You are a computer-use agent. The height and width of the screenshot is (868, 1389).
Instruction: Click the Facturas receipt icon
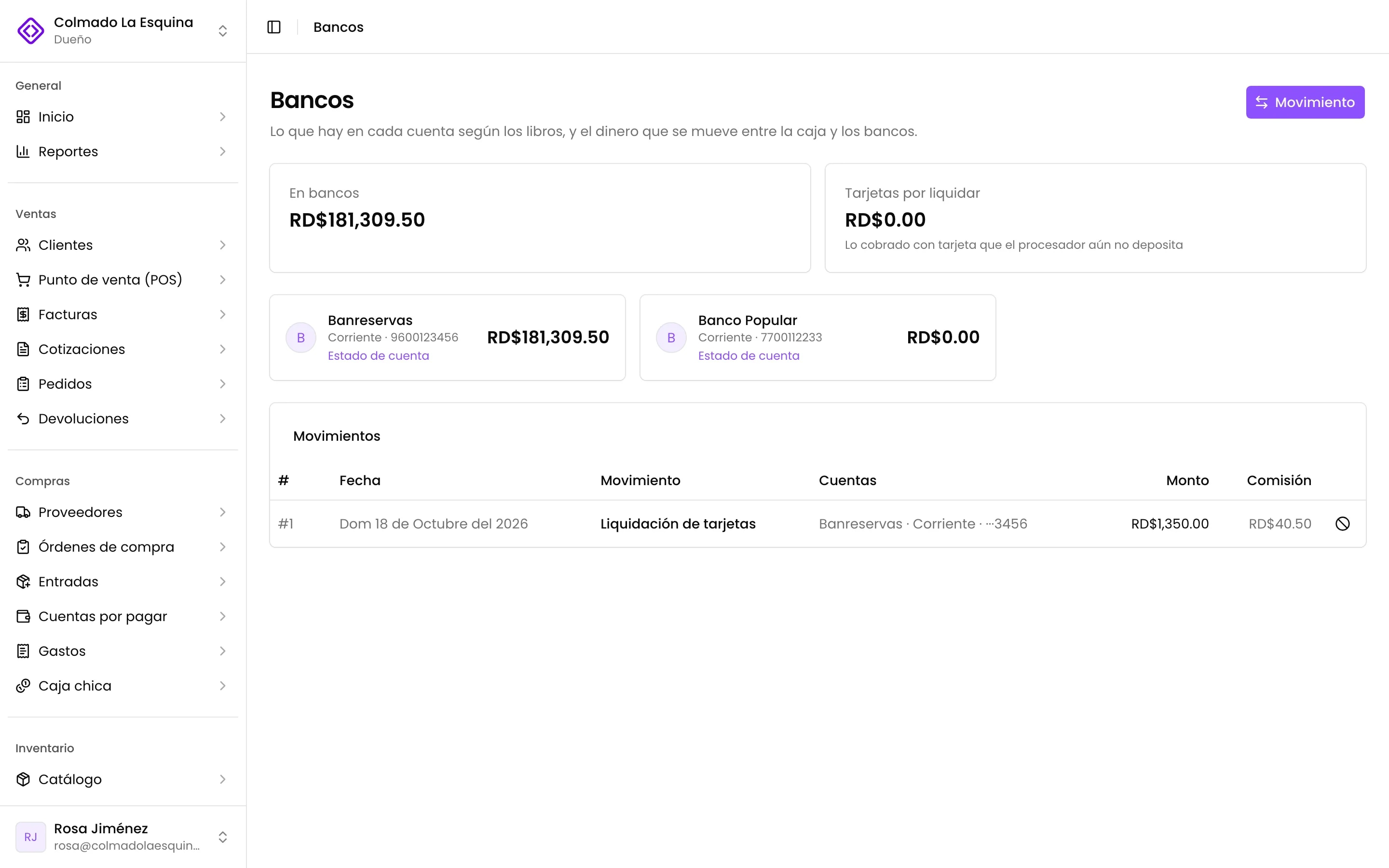coord(23,314)
